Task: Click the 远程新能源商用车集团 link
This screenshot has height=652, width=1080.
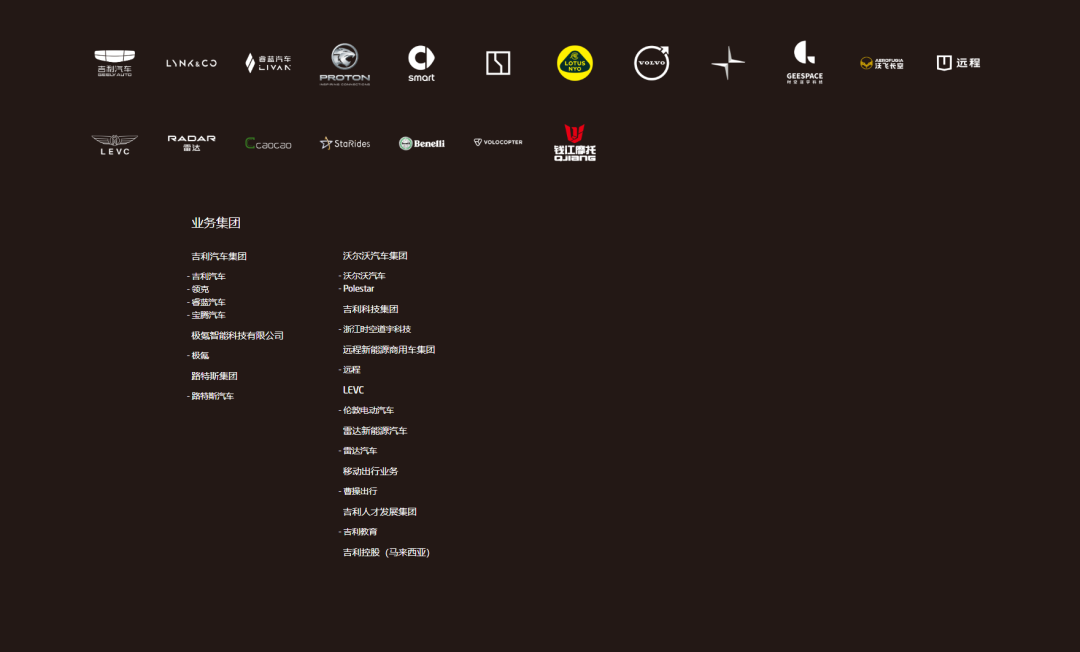Action: click(388, 350)
